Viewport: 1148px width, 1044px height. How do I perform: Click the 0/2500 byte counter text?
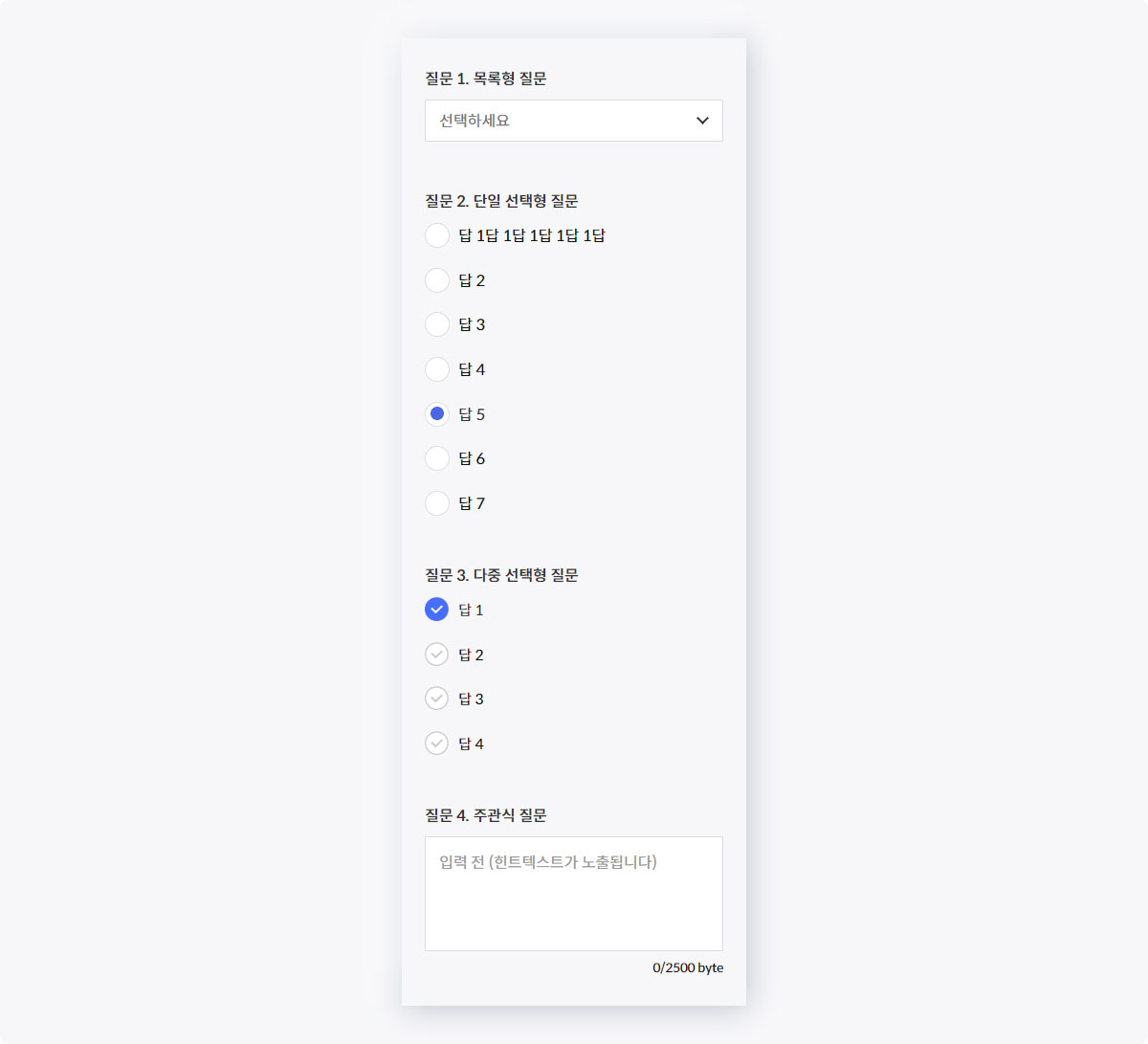click(x=688, y=967)
